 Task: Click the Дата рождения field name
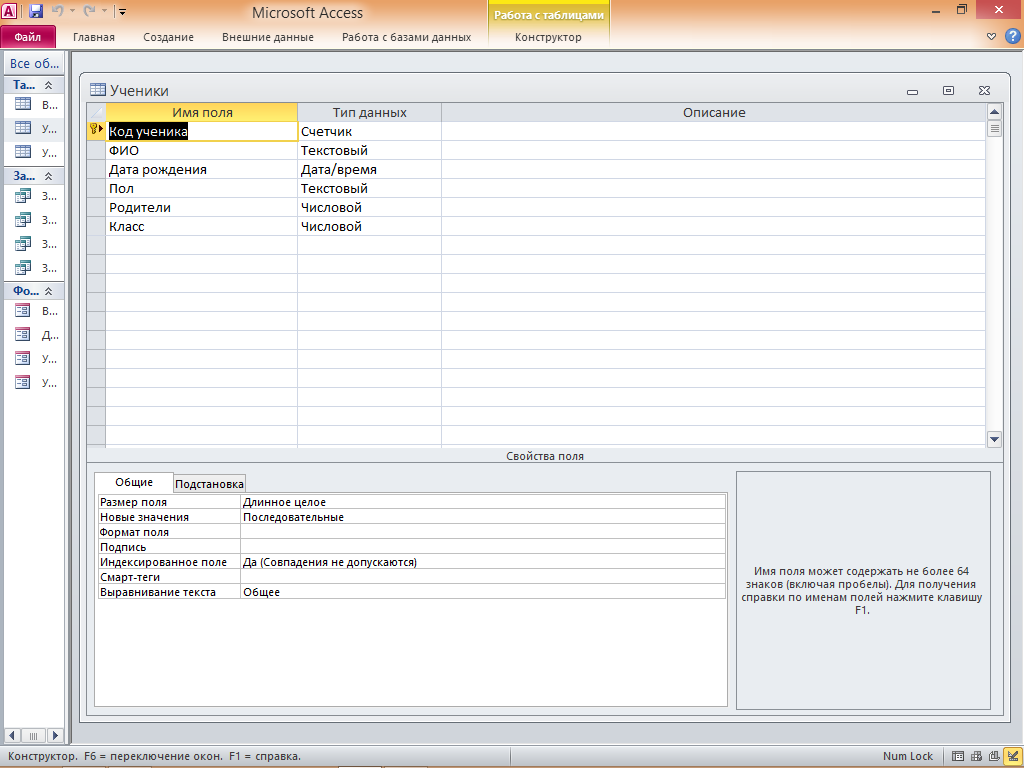coord(202,169)
